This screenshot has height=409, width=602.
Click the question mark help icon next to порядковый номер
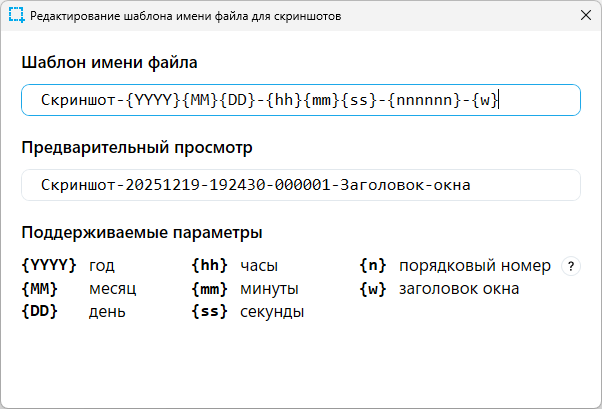571,266
